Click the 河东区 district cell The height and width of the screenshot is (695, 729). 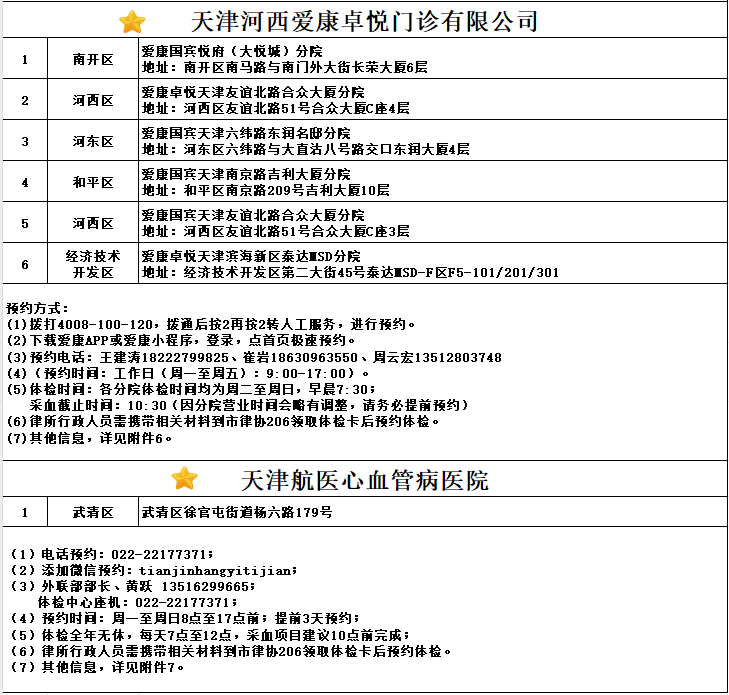(93, 141)
